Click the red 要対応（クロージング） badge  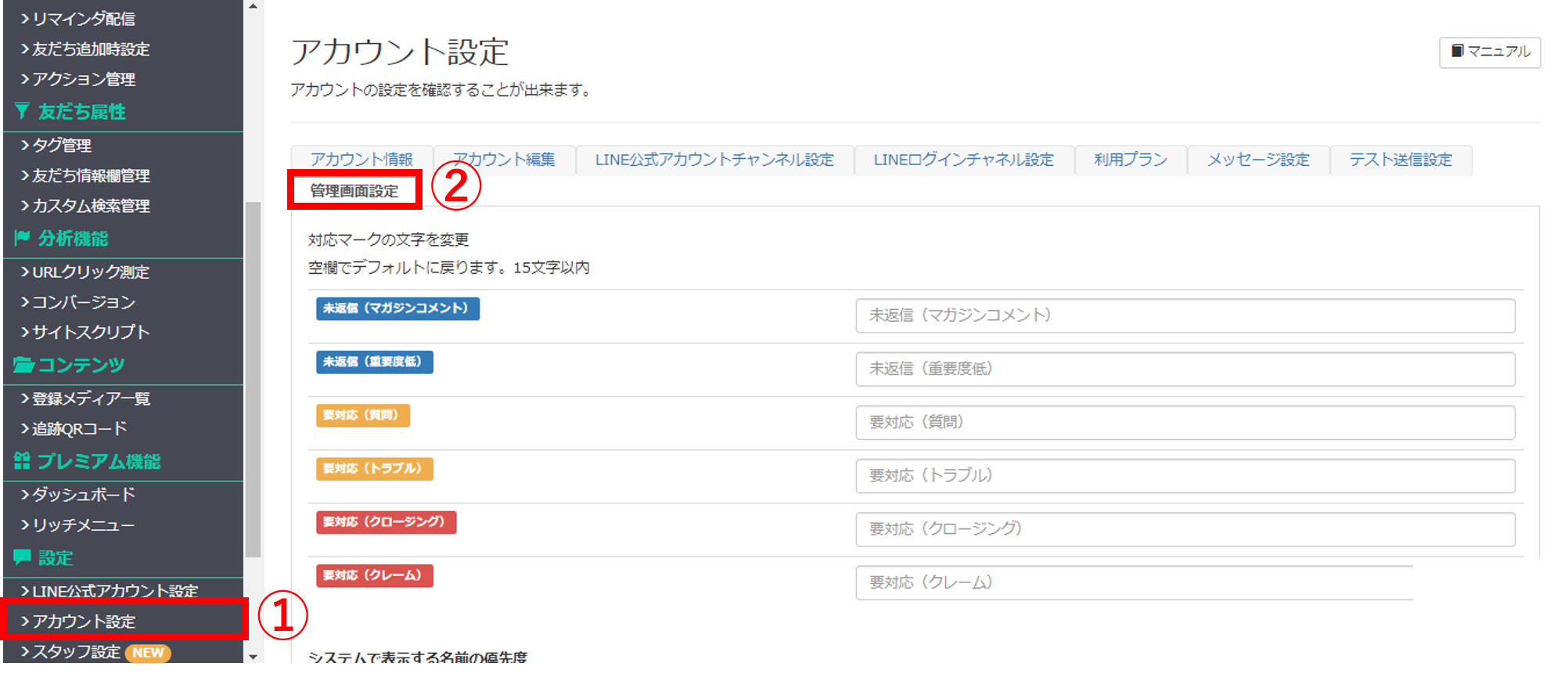coord(386,522)
